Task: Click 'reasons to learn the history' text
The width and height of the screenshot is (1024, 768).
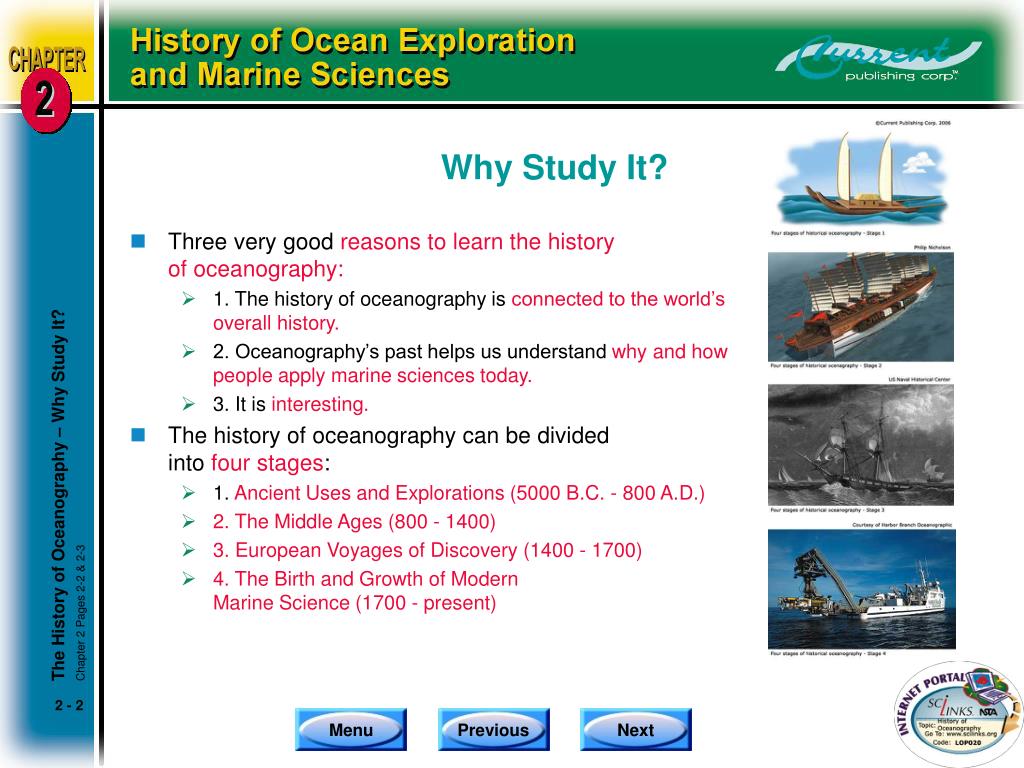Action: point(477,242)
